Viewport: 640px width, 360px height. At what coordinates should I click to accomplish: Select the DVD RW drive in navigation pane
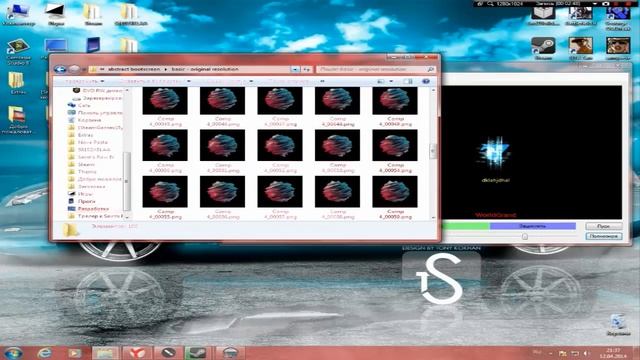click(98, 91)
